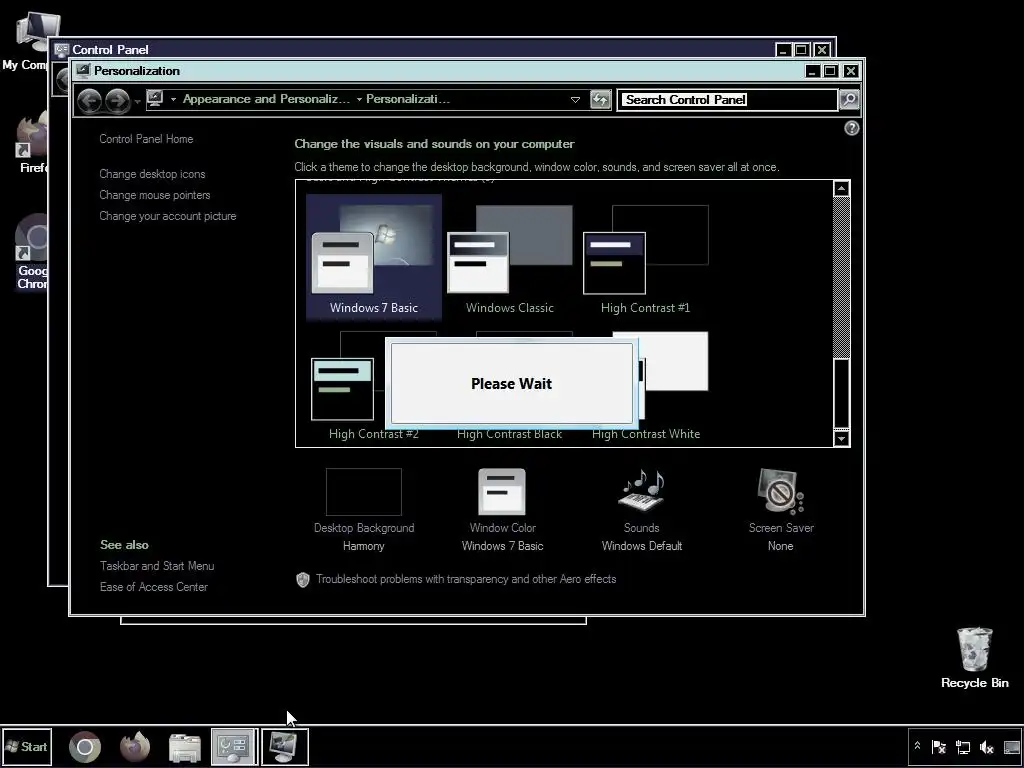The image size is (1024, 768).
Task: Launch Chrome from the taskbar
Action: tap(85, 746)
